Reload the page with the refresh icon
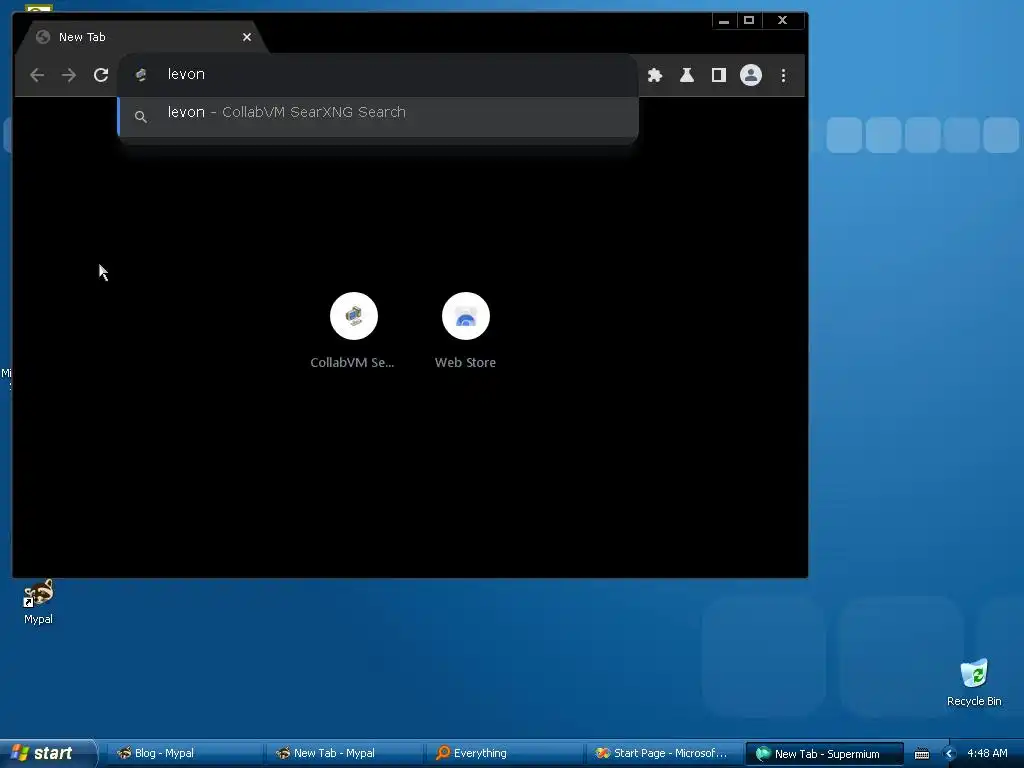Image resolution: width=1024 pixels, height=768 pixels. point(101,75)
